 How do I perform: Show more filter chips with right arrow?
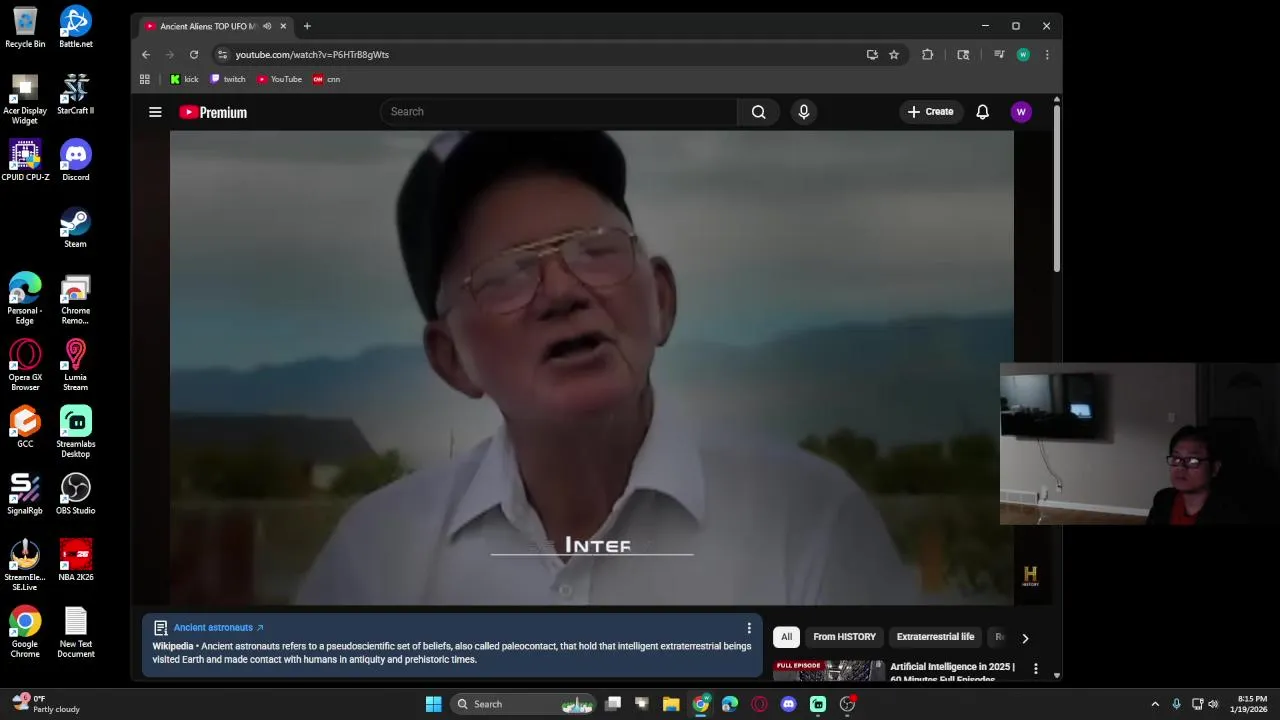pyautogui.click(x=1025, y=638)
